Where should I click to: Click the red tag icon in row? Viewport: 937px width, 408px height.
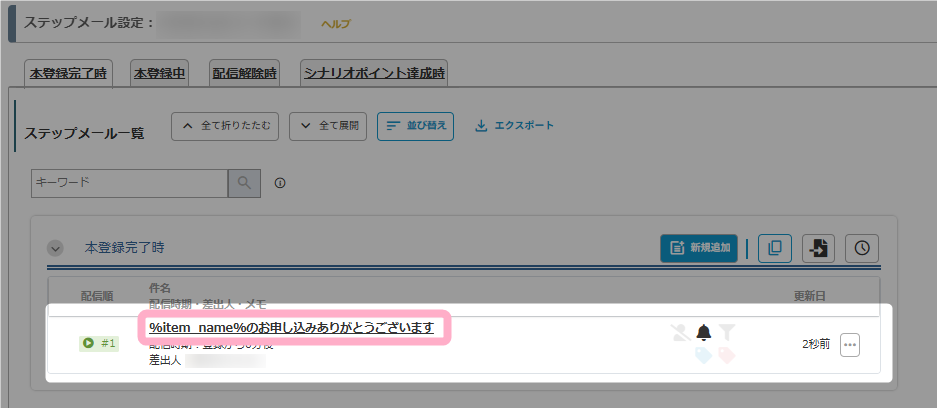coord(726,354)
